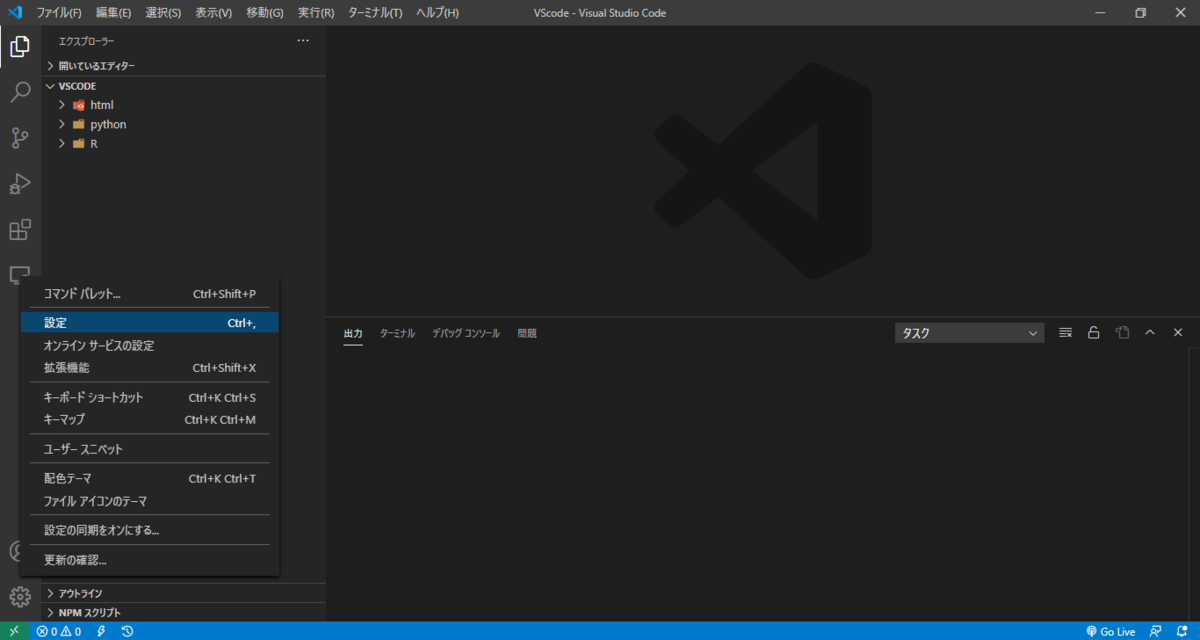Image resolution: width=1200 pixels, height=640 pixels.
Task: Click the Manage gear icon
Action: (x=20, y=597)
